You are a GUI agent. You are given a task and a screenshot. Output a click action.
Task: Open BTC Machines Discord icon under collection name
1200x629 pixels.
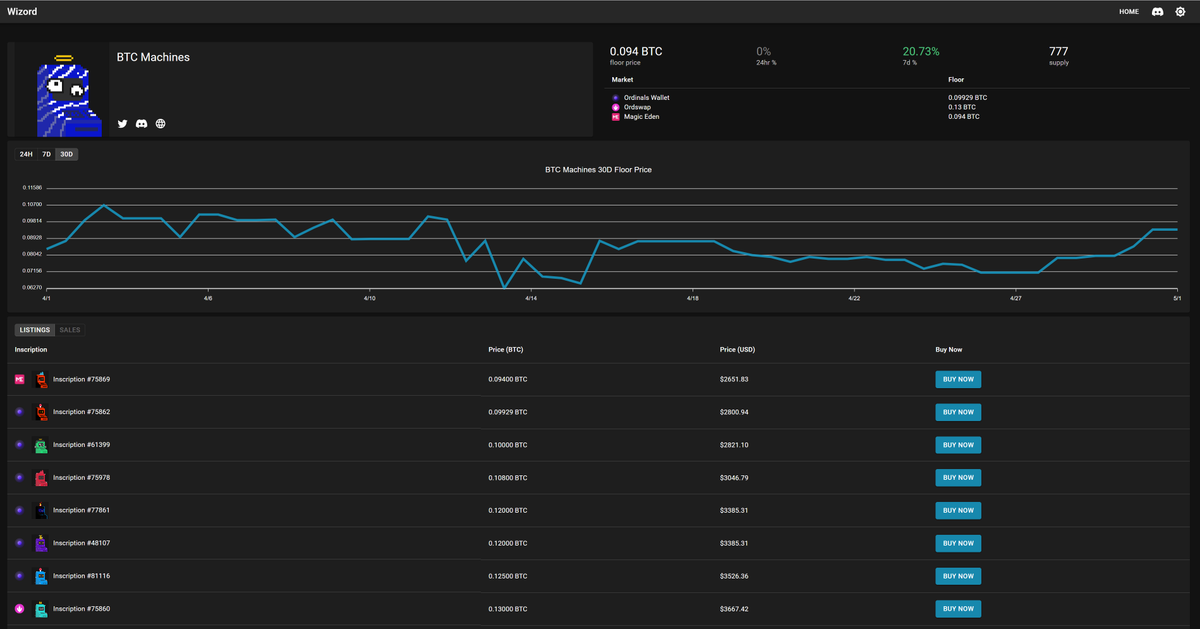pos(142,124)
